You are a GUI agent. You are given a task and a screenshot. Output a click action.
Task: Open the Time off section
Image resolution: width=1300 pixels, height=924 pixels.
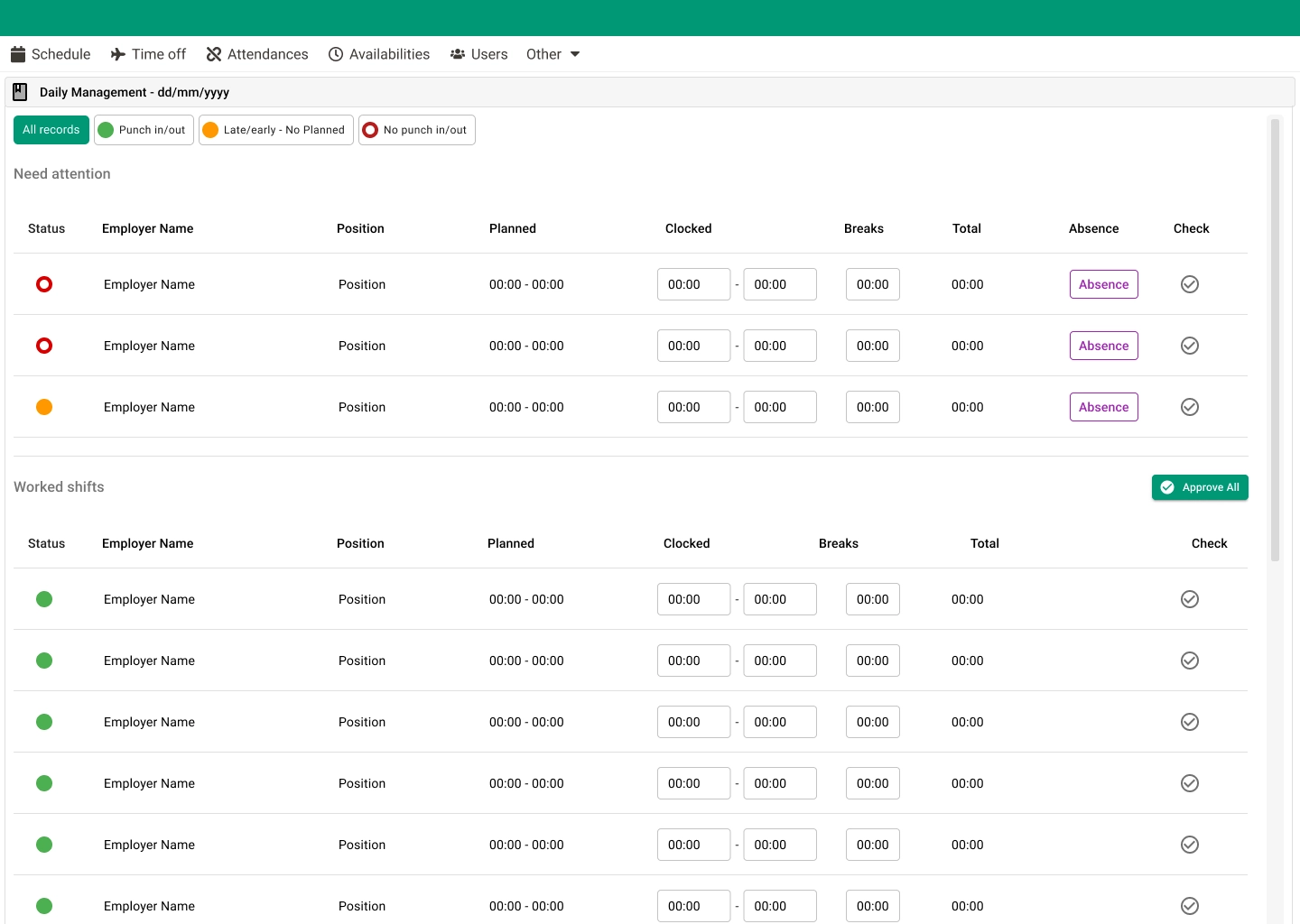(148, 54)
